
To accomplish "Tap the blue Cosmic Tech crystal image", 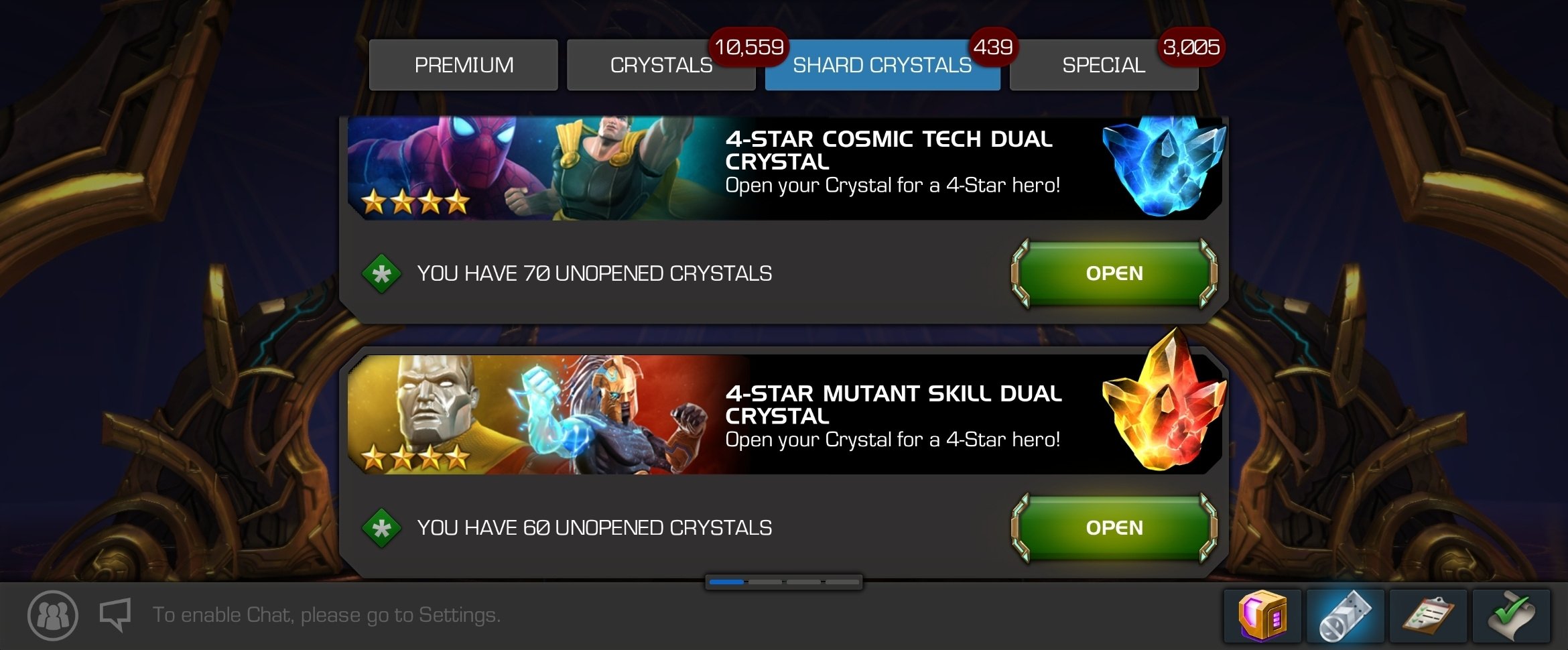I will pyautogui.click(x=1163, y=166).
